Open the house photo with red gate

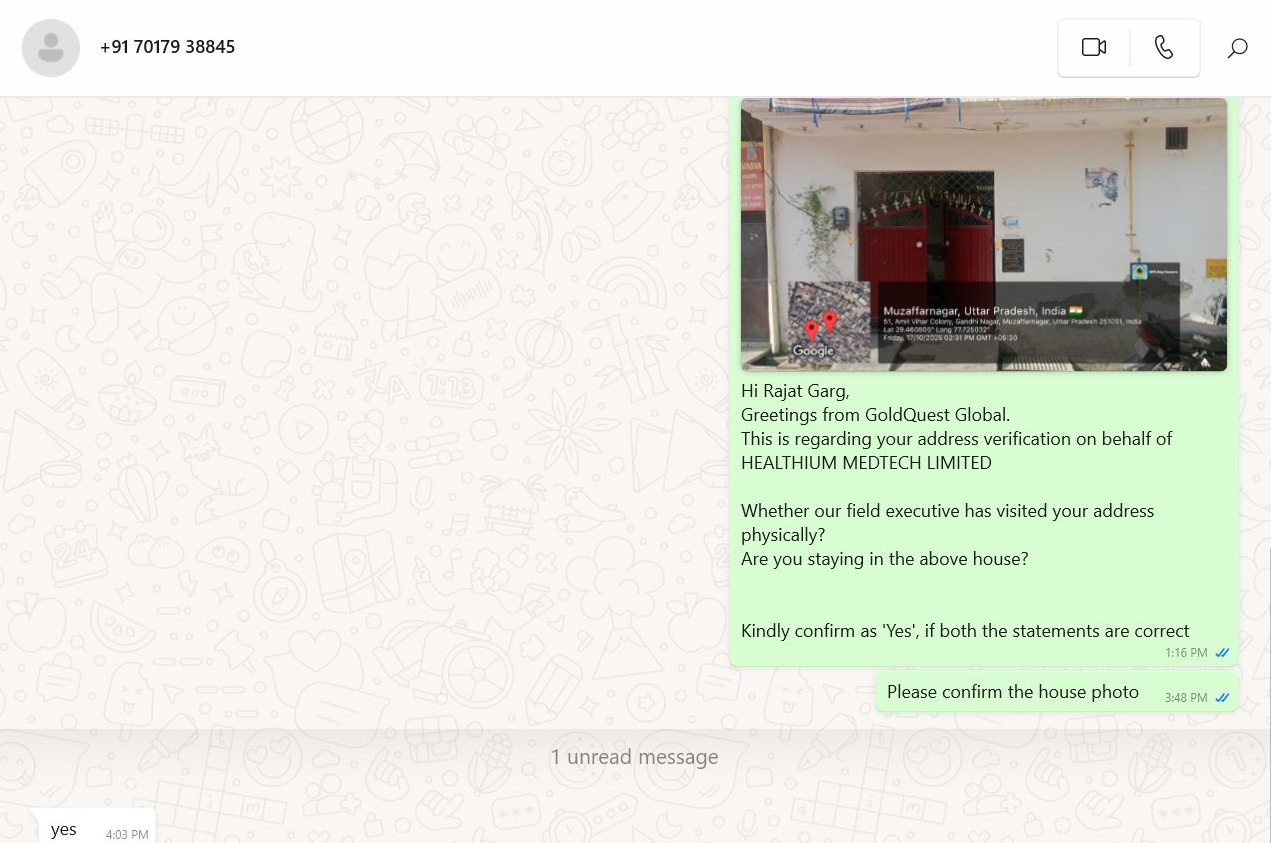[x=983, y=234]
